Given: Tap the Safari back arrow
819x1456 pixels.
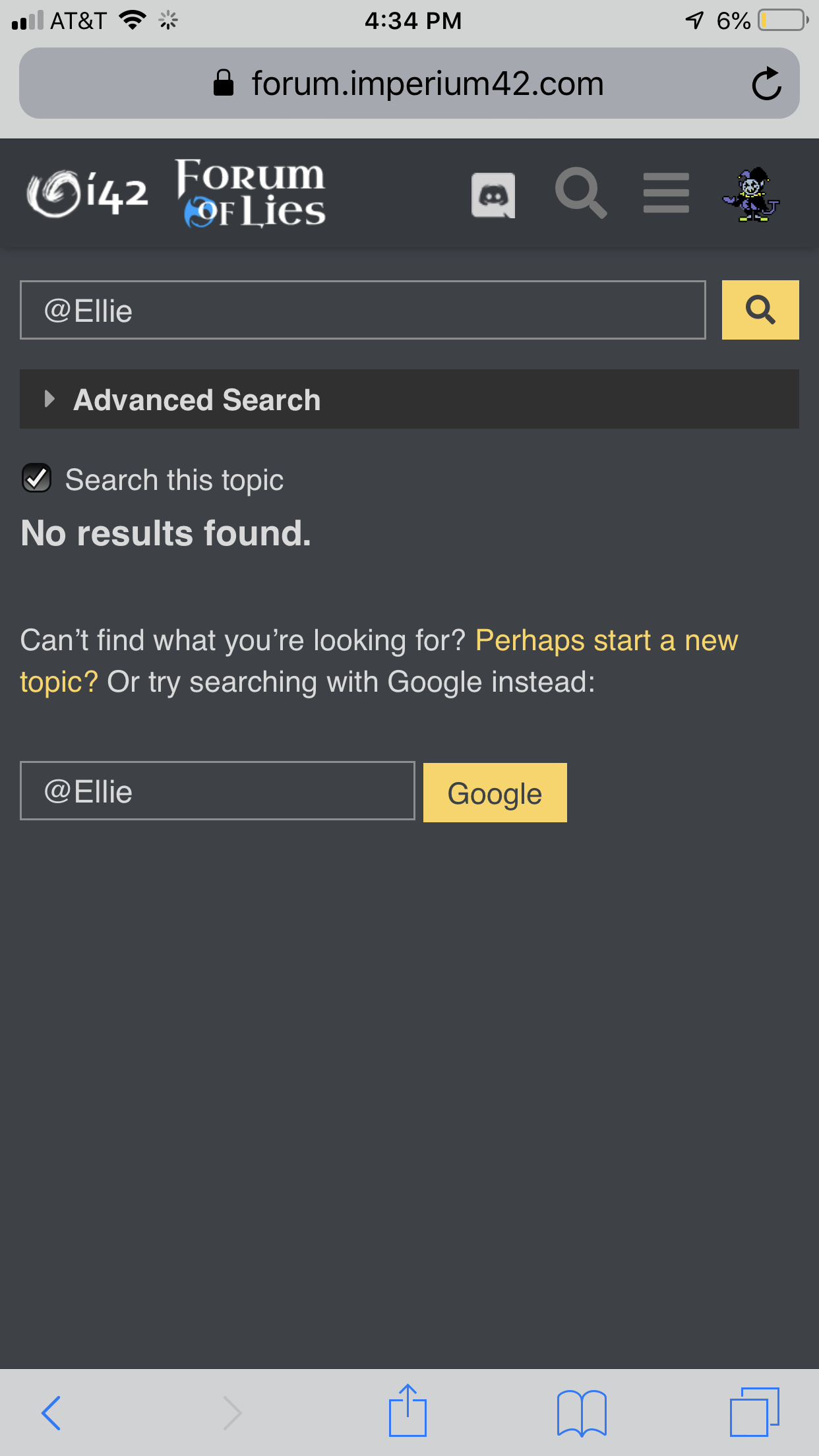Looking at the screenshot, I should tap(51, 1412).
